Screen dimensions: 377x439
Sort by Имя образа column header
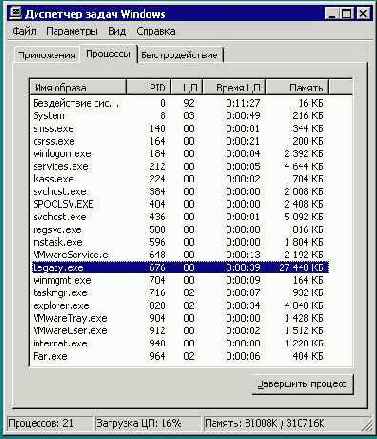click(78, 87)
